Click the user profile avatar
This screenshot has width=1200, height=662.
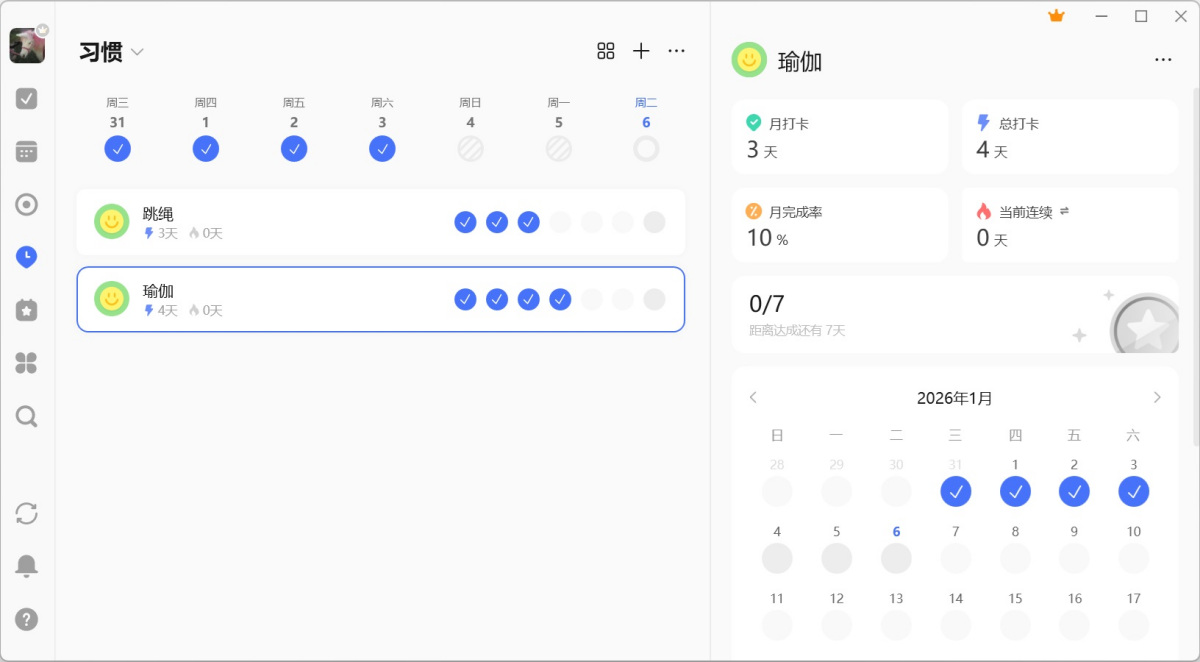pos(27,45)
